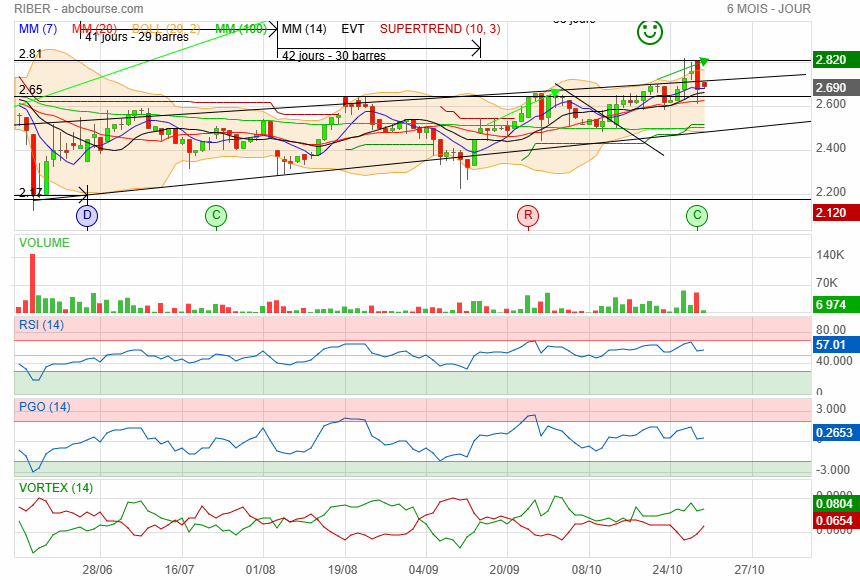Click the tallest red volume bar
Viewport: 860px width, 580px height.
32,283
